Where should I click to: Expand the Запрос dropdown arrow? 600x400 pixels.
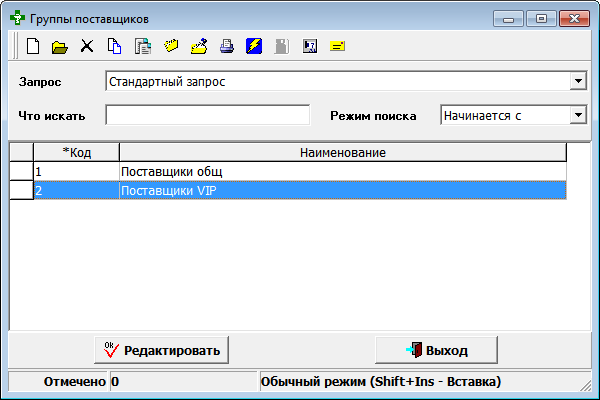click(x=578, y=81)
